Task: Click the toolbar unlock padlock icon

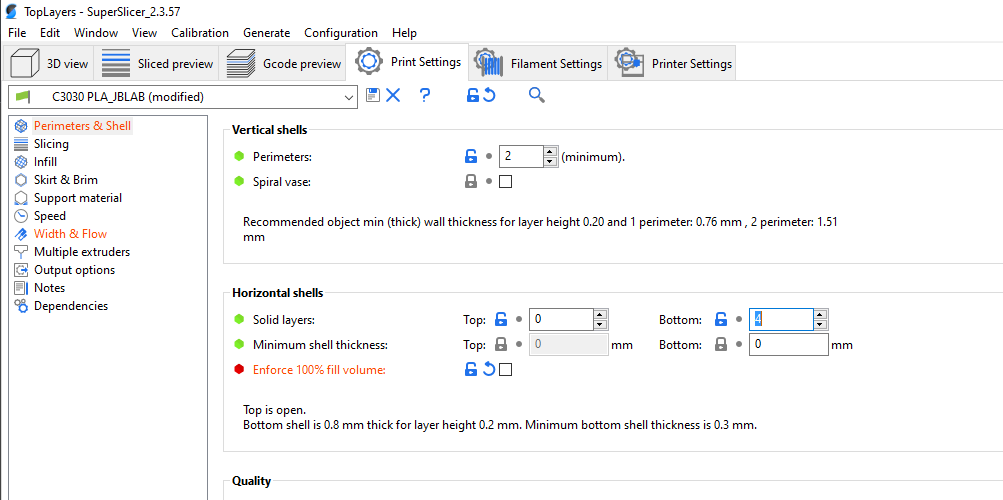Action: 472,96
